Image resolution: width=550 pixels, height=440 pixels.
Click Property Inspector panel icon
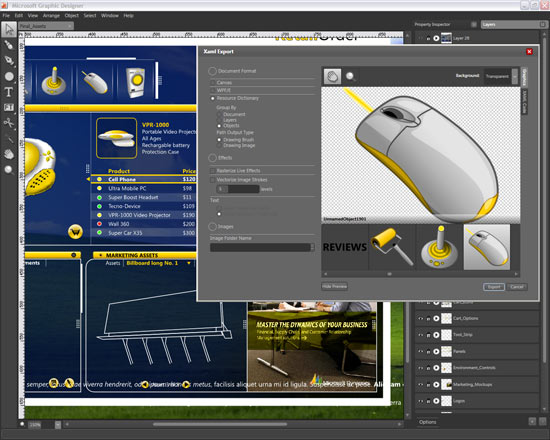pyautogui.click(x=474, y=24)
